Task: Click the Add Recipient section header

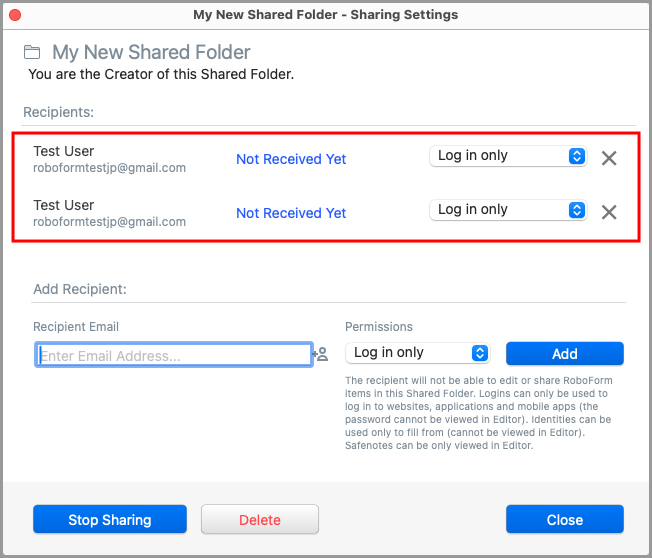Action: pos(80,289)
